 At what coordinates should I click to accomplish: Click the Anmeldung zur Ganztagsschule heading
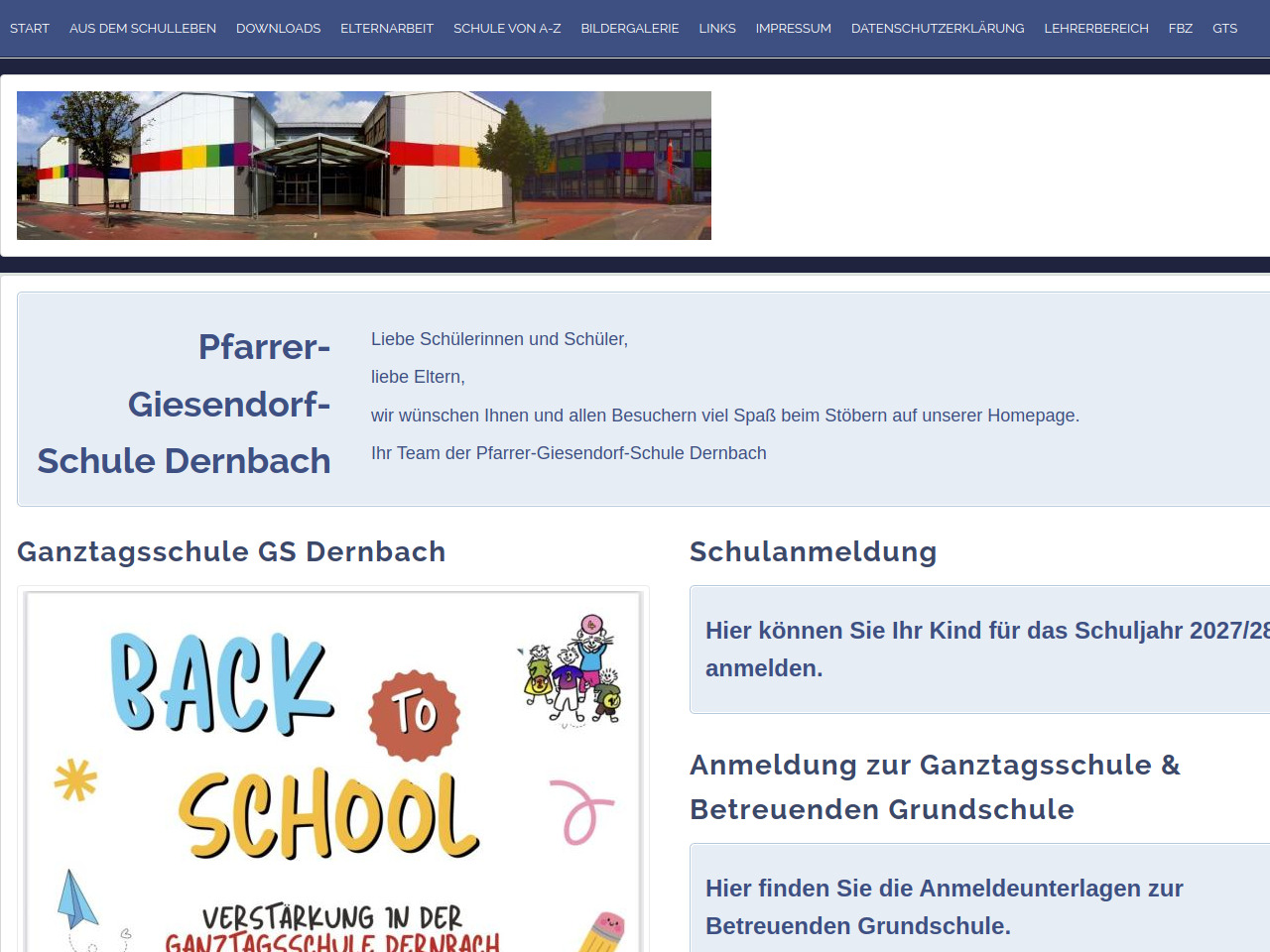click(935, 786)
